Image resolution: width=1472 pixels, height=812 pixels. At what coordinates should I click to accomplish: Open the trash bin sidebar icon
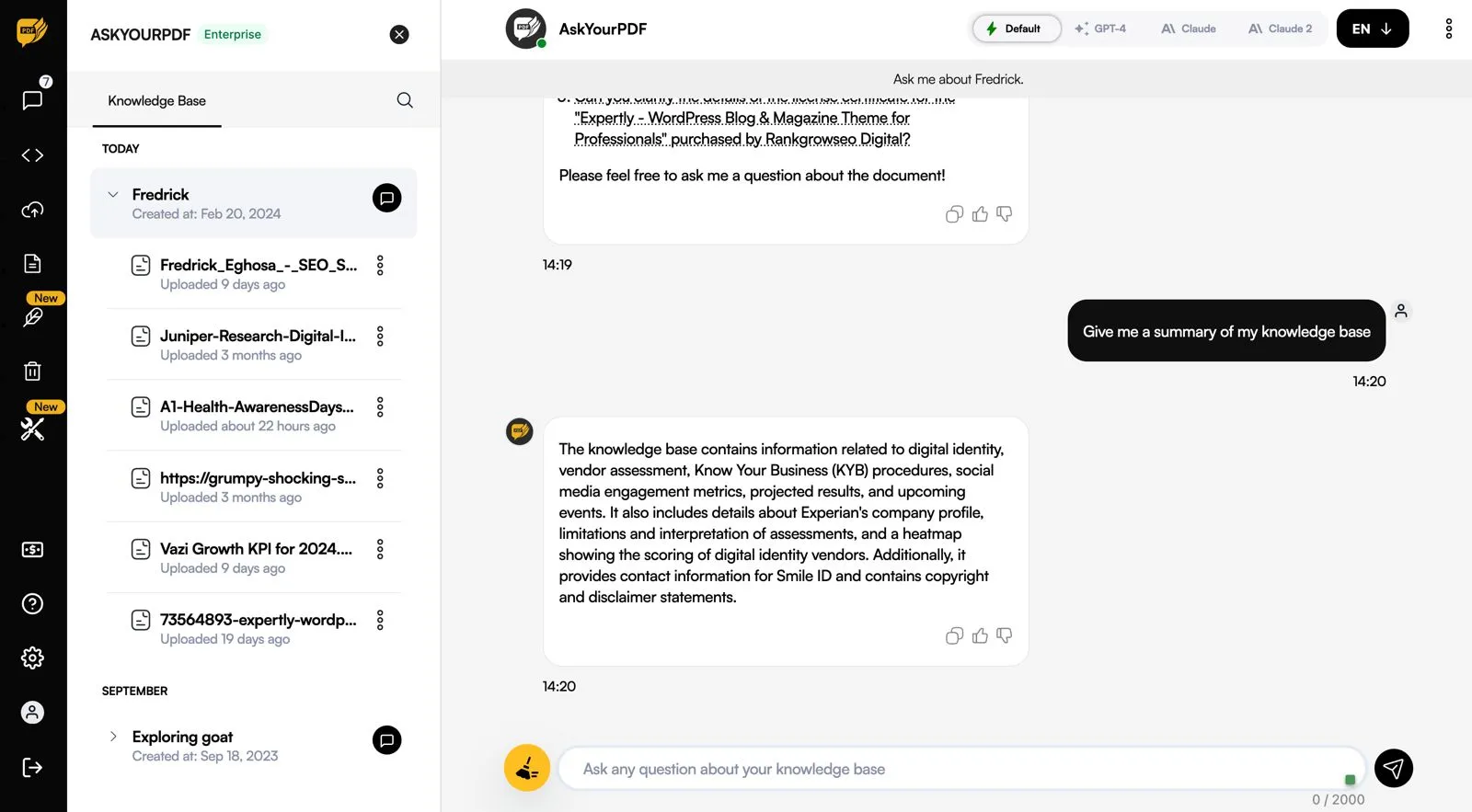pos(32,372)
